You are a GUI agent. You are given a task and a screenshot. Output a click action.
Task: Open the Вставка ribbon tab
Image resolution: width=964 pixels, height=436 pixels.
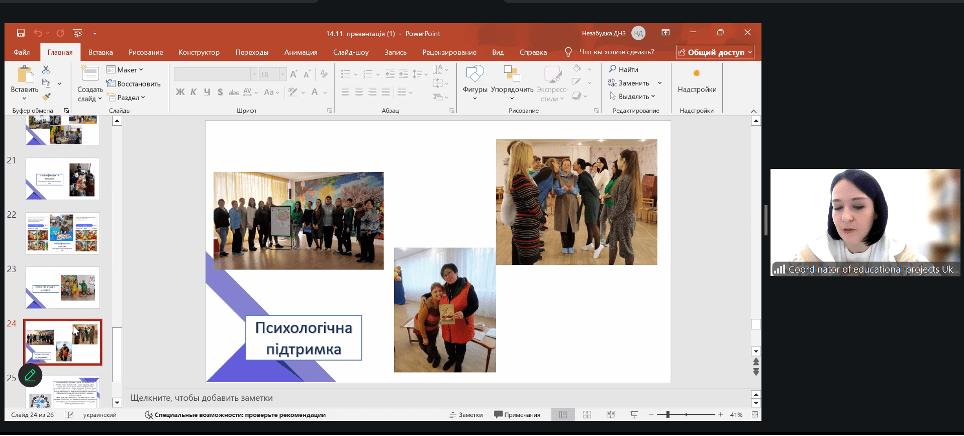(x=100, y=52)
